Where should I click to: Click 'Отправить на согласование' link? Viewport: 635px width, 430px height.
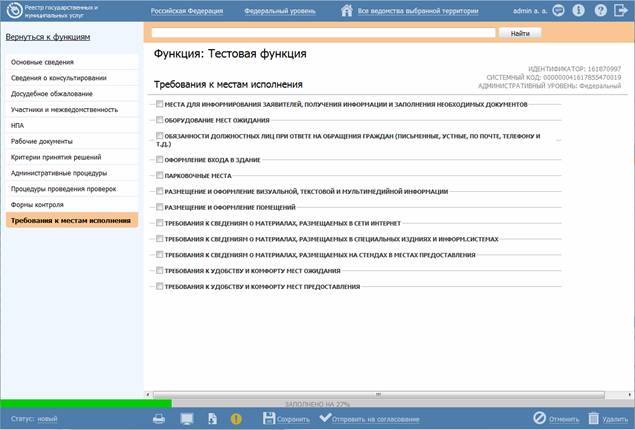[375, 419]
